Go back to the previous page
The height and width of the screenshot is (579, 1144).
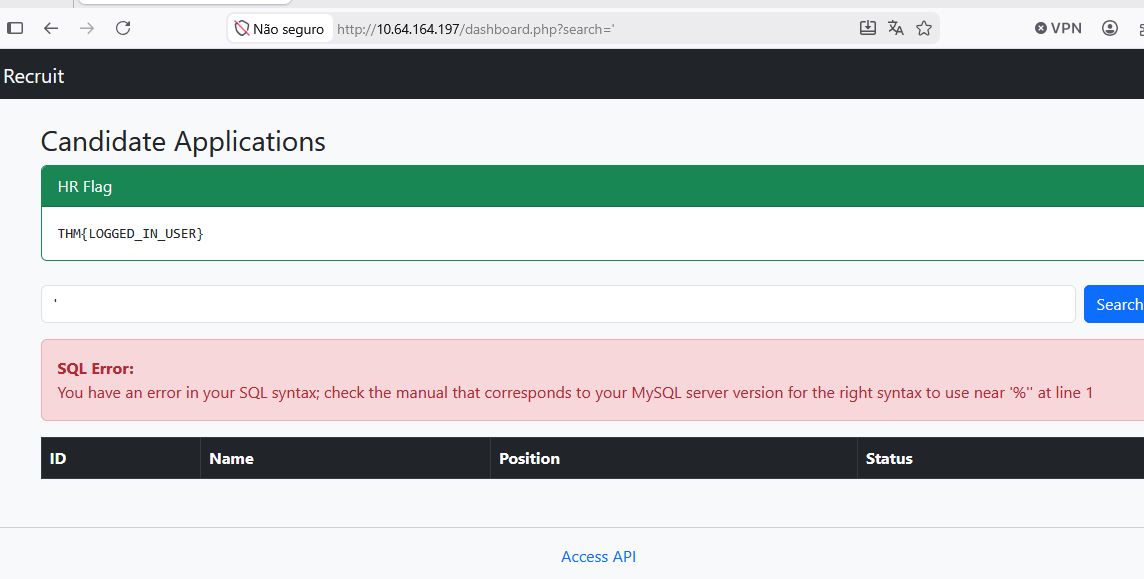(51, 28)
